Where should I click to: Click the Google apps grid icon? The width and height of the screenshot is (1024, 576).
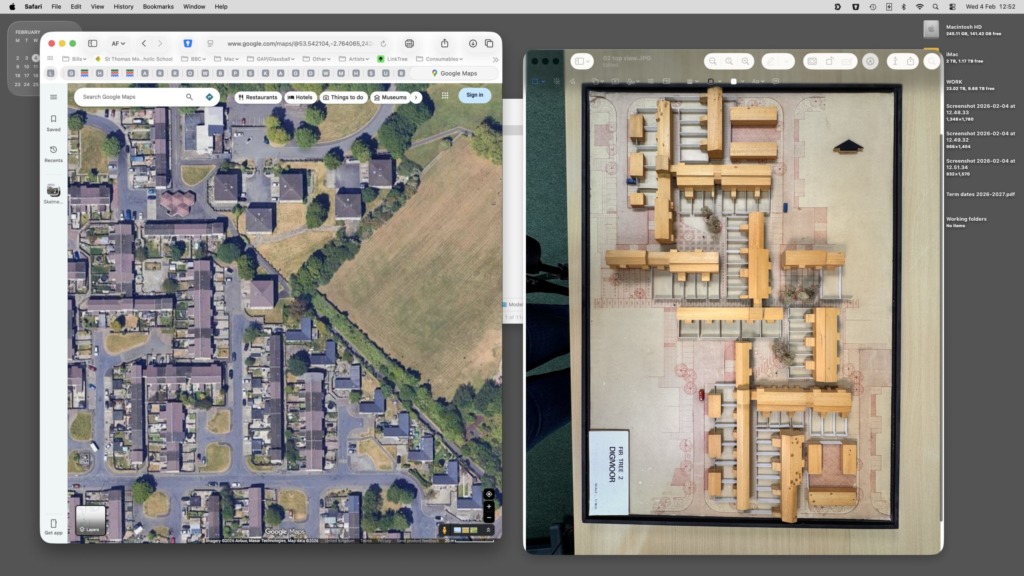(x=444, y=96)
